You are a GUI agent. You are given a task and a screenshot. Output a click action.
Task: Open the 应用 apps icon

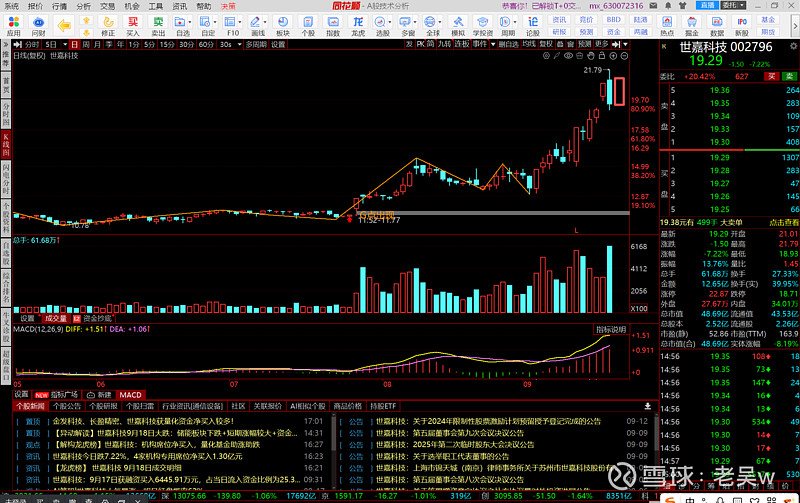point(14,25)
